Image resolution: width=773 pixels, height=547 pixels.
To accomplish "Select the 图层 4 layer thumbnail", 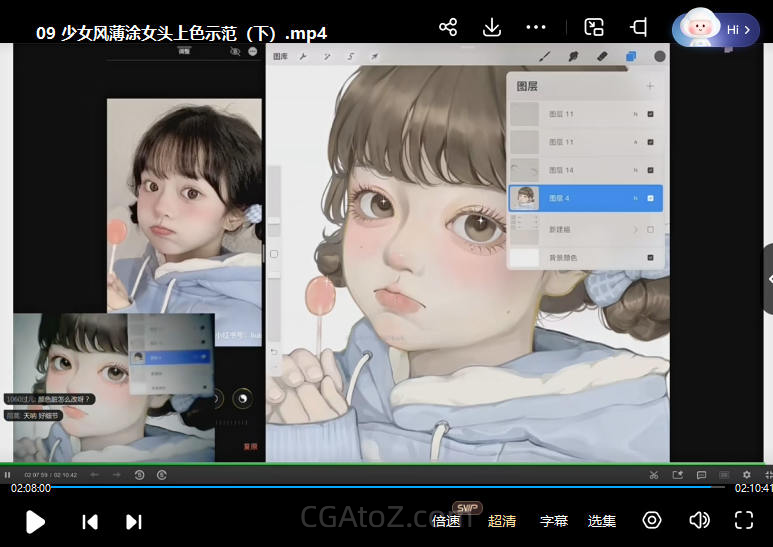I will (x=525, y=198).
